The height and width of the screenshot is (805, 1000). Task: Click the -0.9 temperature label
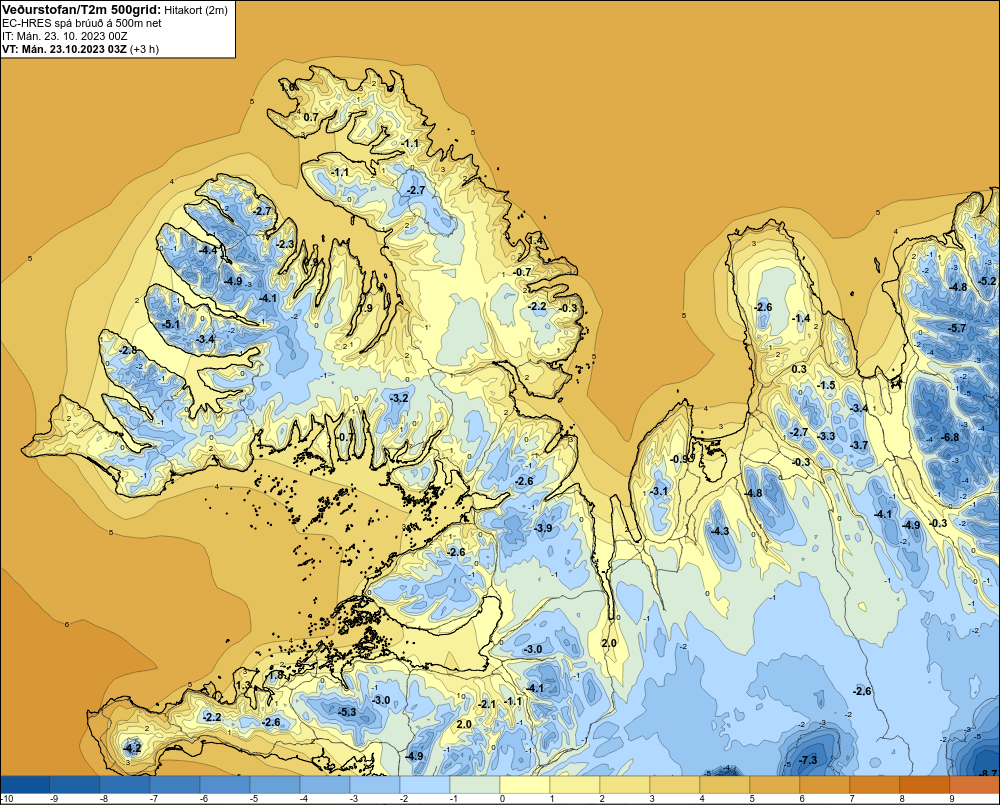coord(680,459)
